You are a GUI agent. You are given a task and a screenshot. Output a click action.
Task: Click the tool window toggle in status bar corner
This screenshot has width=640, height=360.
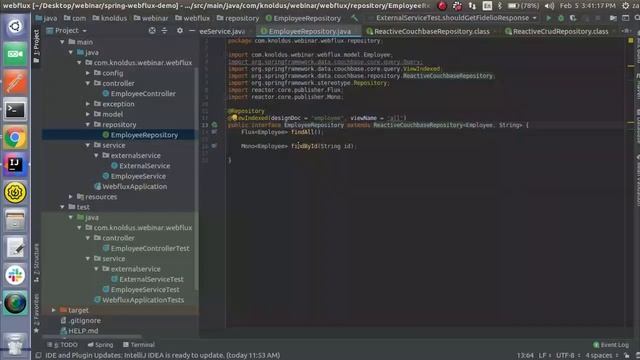pyautogui.click(x=38, y=355)
